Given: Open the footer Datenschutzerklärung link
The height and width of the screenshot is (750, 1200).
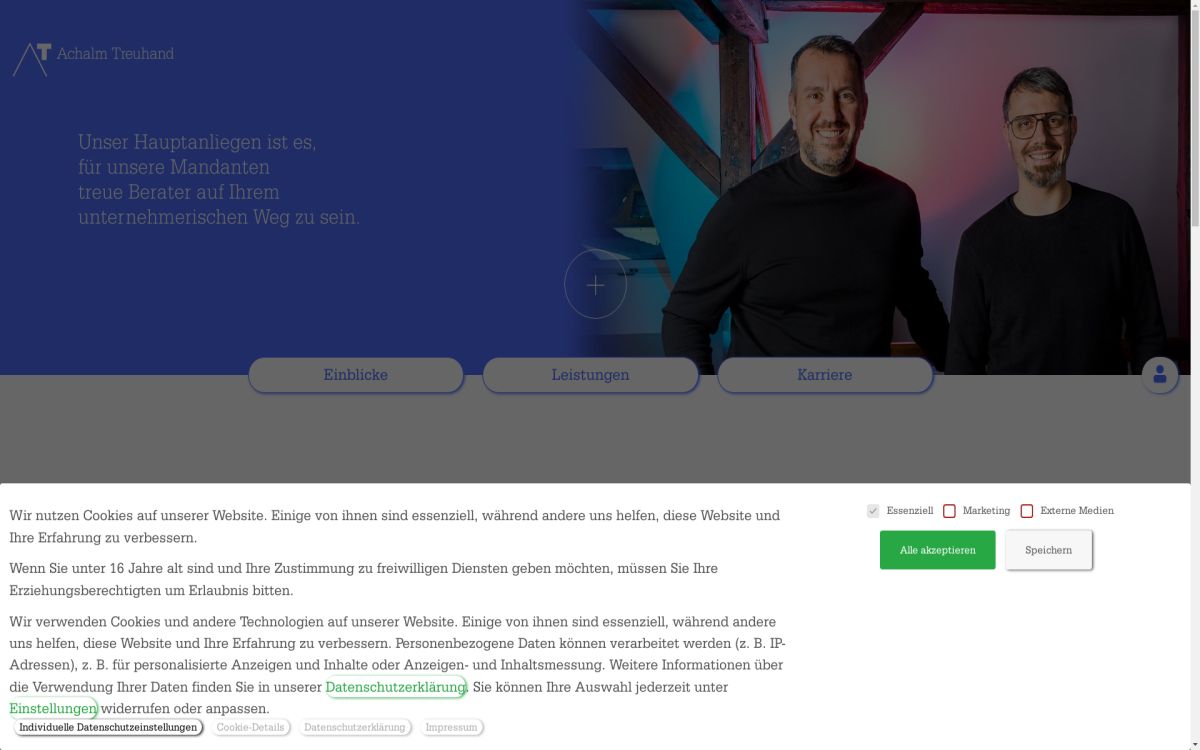Looking at the screenshot, I should [354, 727].
